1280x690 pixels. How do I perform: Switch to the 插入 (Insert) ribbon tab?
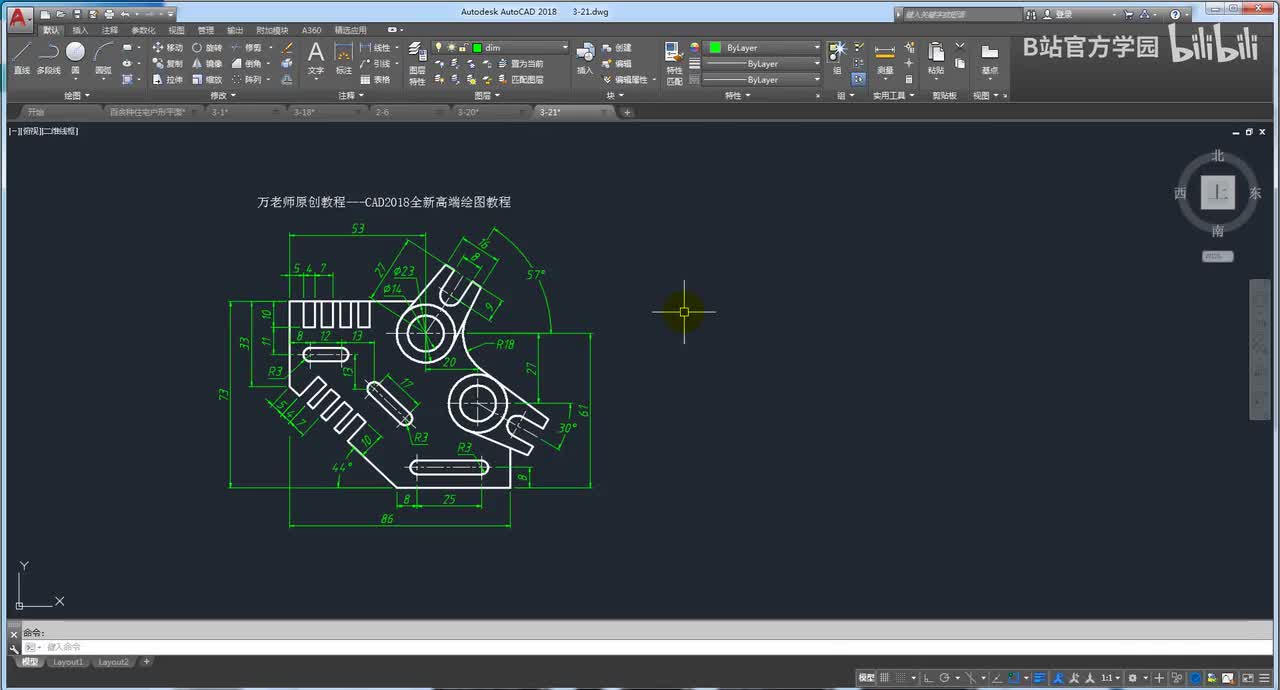click(80, 30)
